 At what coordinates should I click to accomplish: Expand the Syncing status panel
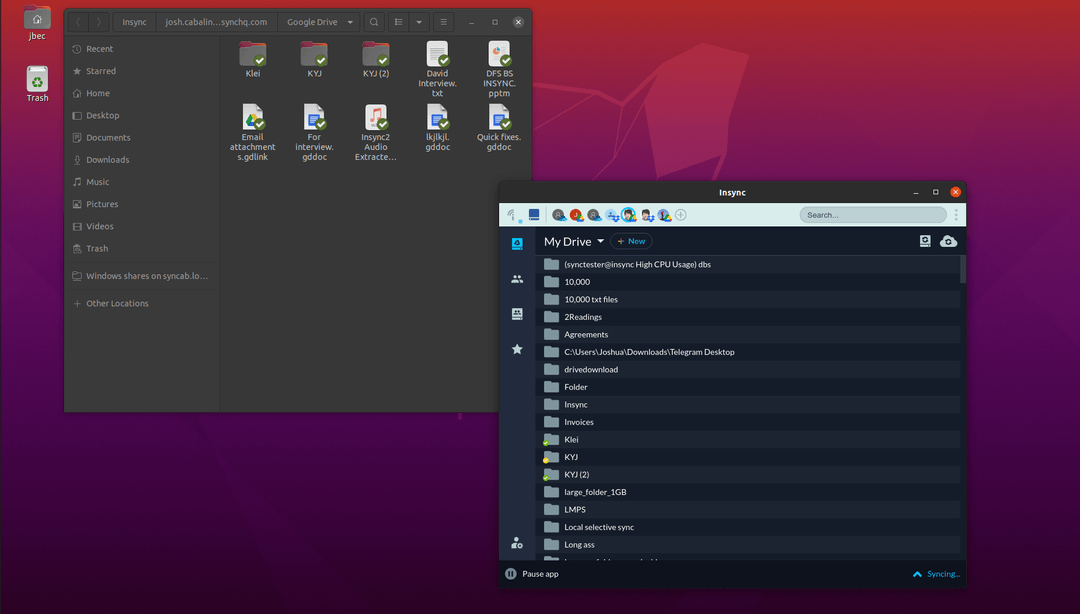[x=934, y=573]
